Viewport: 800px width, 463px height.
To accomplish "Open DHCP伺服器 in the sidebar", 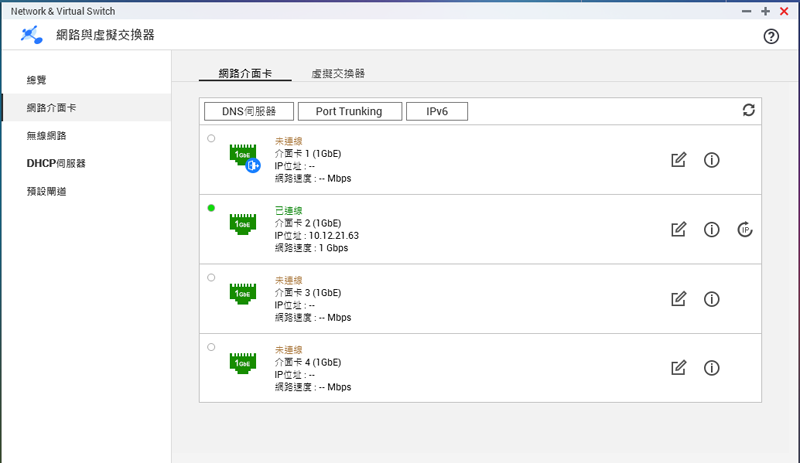I will (x=56, y=163).
